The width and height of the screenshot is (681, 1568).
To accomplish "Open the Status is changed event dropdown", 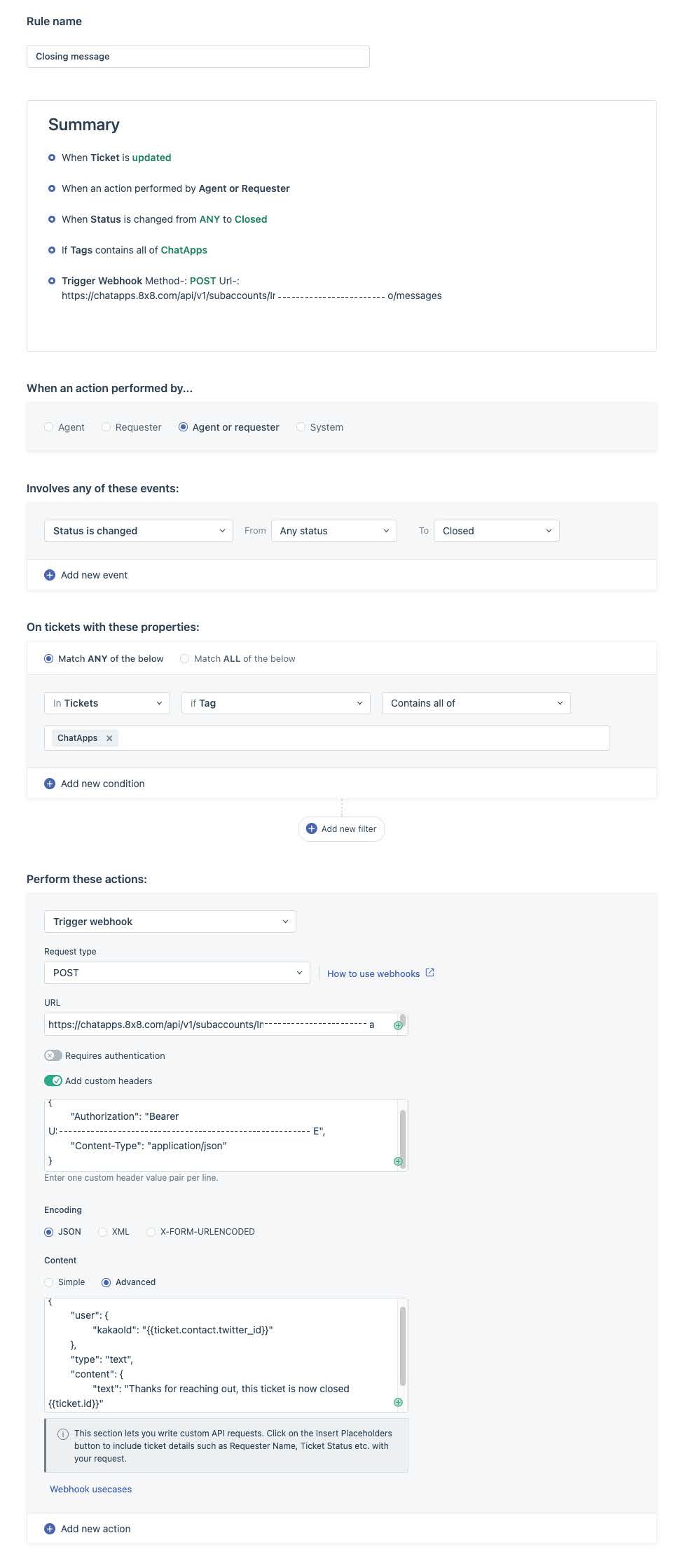I will 138,531.
